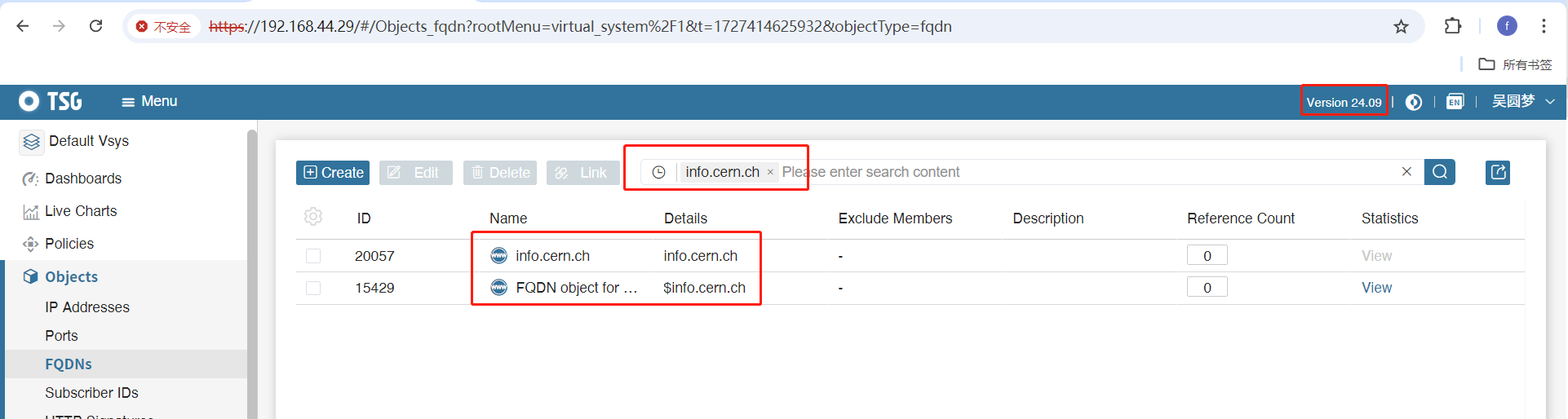1568x419 pixels.
Task: Click the search magnifier button
Action: (x=1439, y=172)
